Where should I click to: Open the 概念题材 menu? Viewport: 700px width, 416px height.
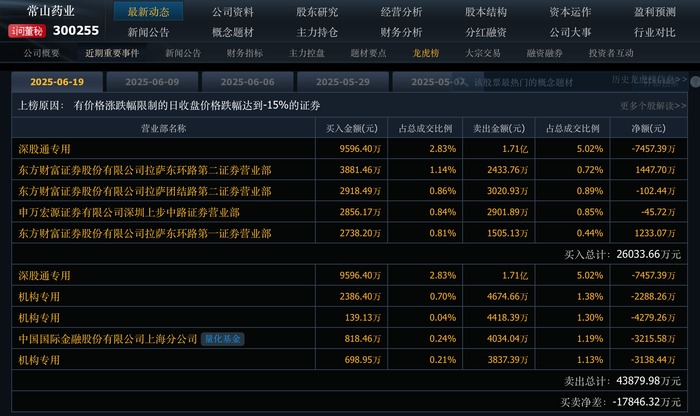pyautogui.click(x=233, y=32)
